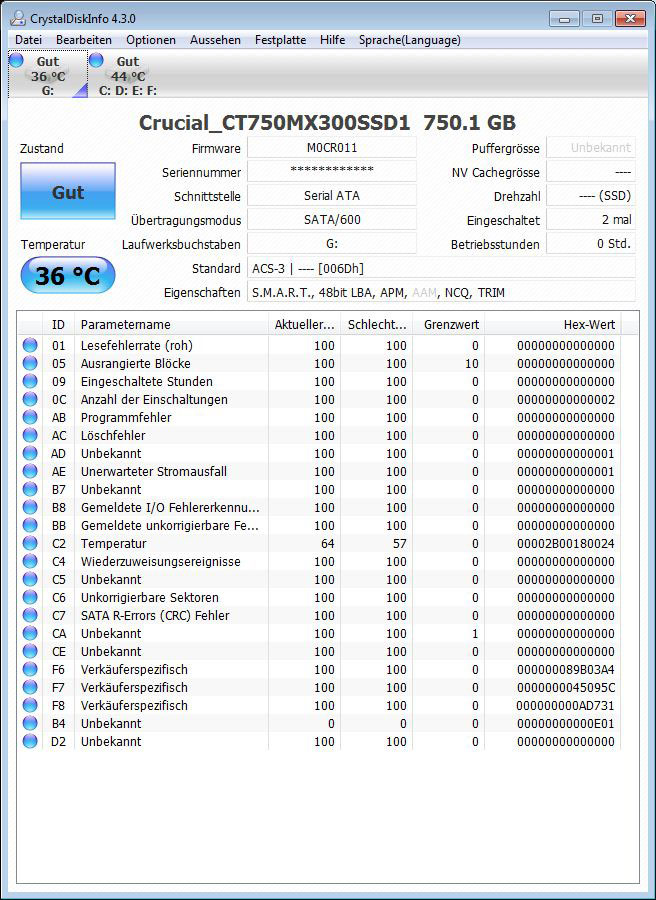Click status orb of the CE row
This screenshot has width=656, height=900.
(30, 651)
